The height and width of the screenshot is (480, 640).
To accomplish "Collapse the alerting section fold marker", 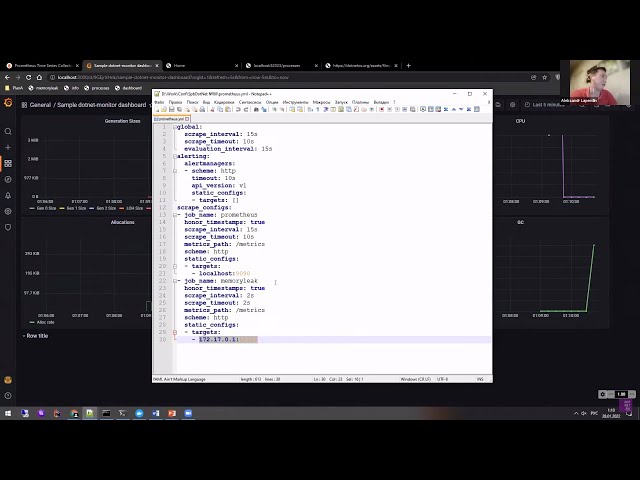I will [175, 156].
